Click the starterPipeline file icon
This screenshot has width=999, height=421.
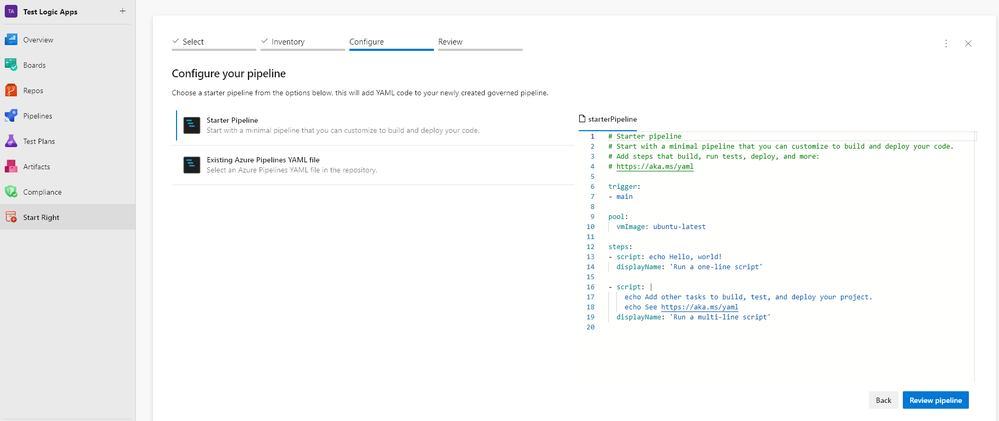pos(581,119)
